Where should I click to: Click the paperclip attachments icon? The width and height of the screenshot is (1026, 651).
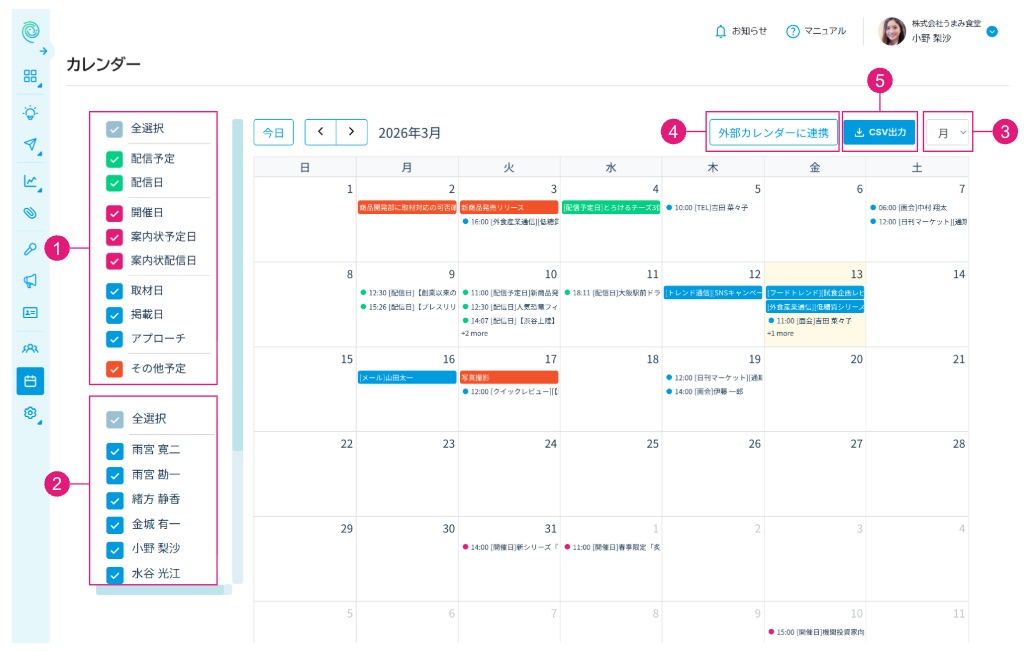[30, 213]
